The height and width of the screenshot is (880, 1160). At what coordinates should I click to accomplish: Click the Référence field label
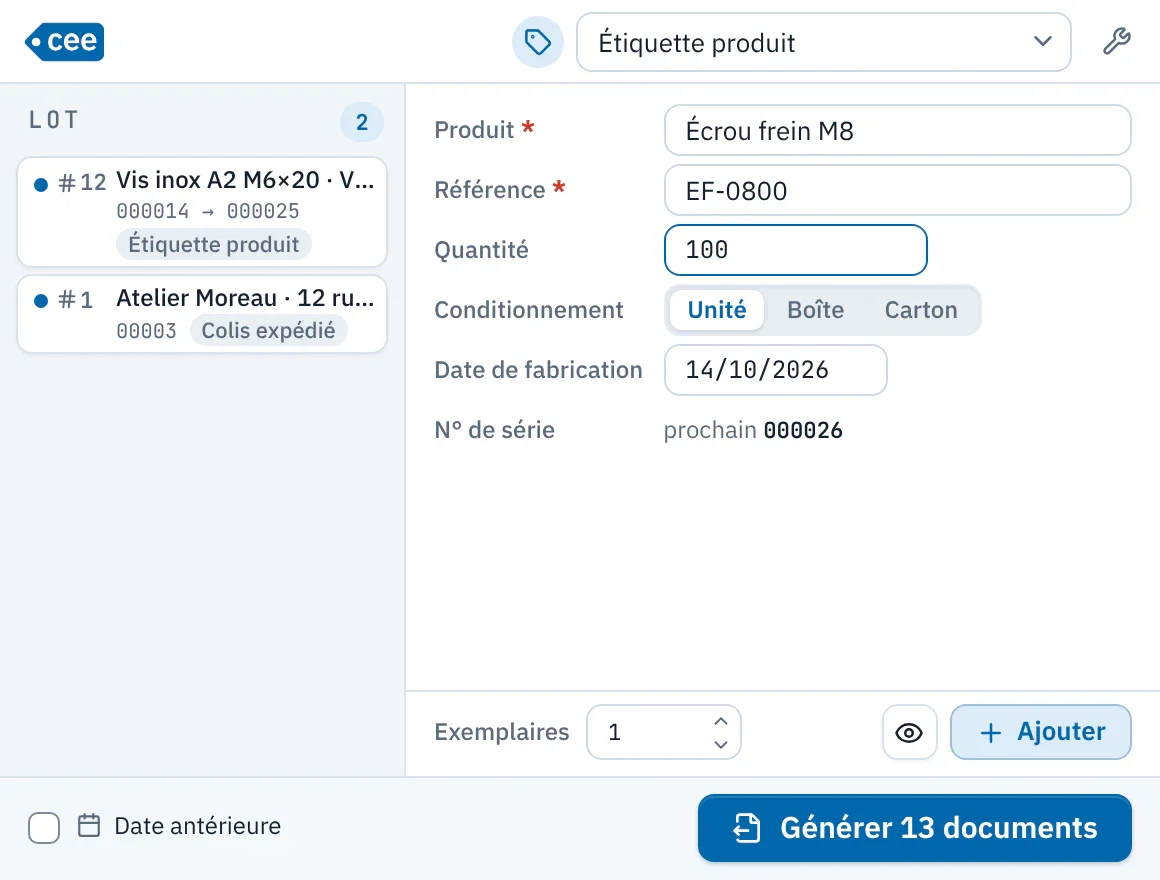point(490,190)
